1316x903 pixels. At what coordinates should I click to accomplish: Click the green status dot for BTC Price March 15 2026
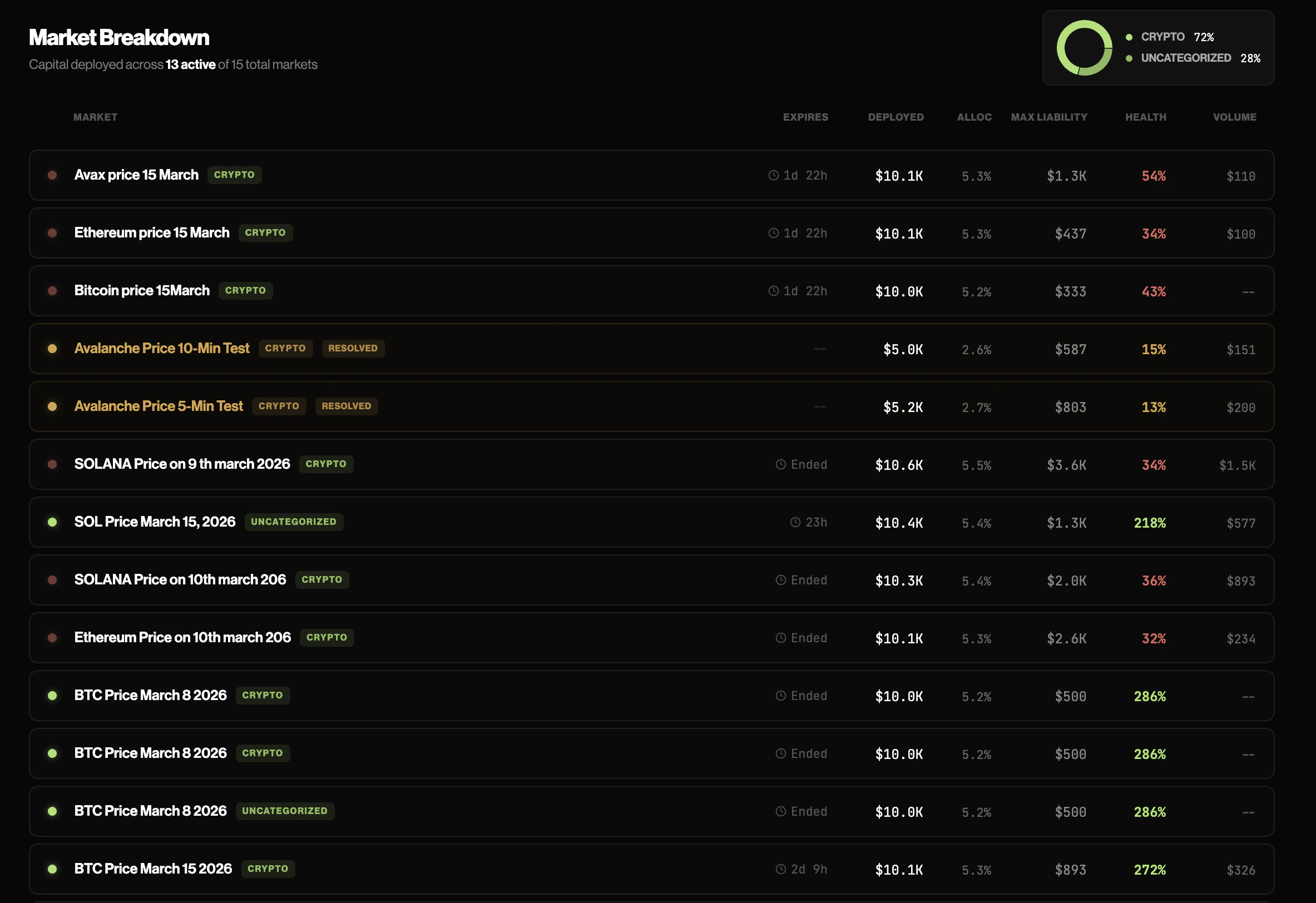click(53, 869)
